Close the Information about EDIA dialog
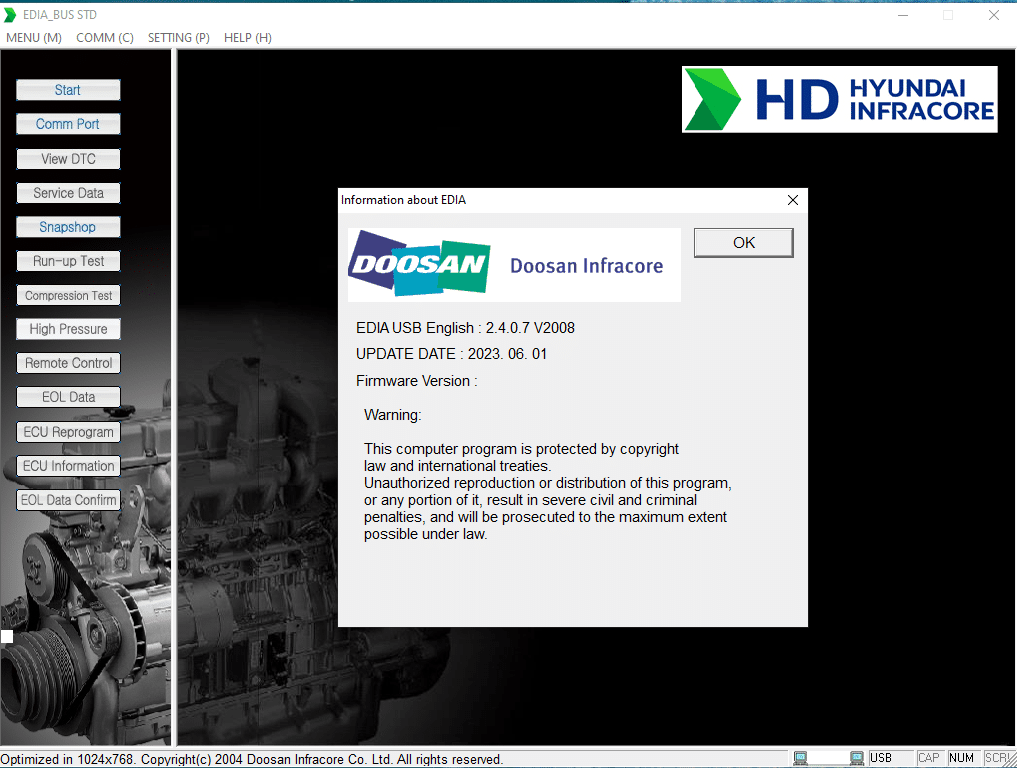 tap(793, 200)
